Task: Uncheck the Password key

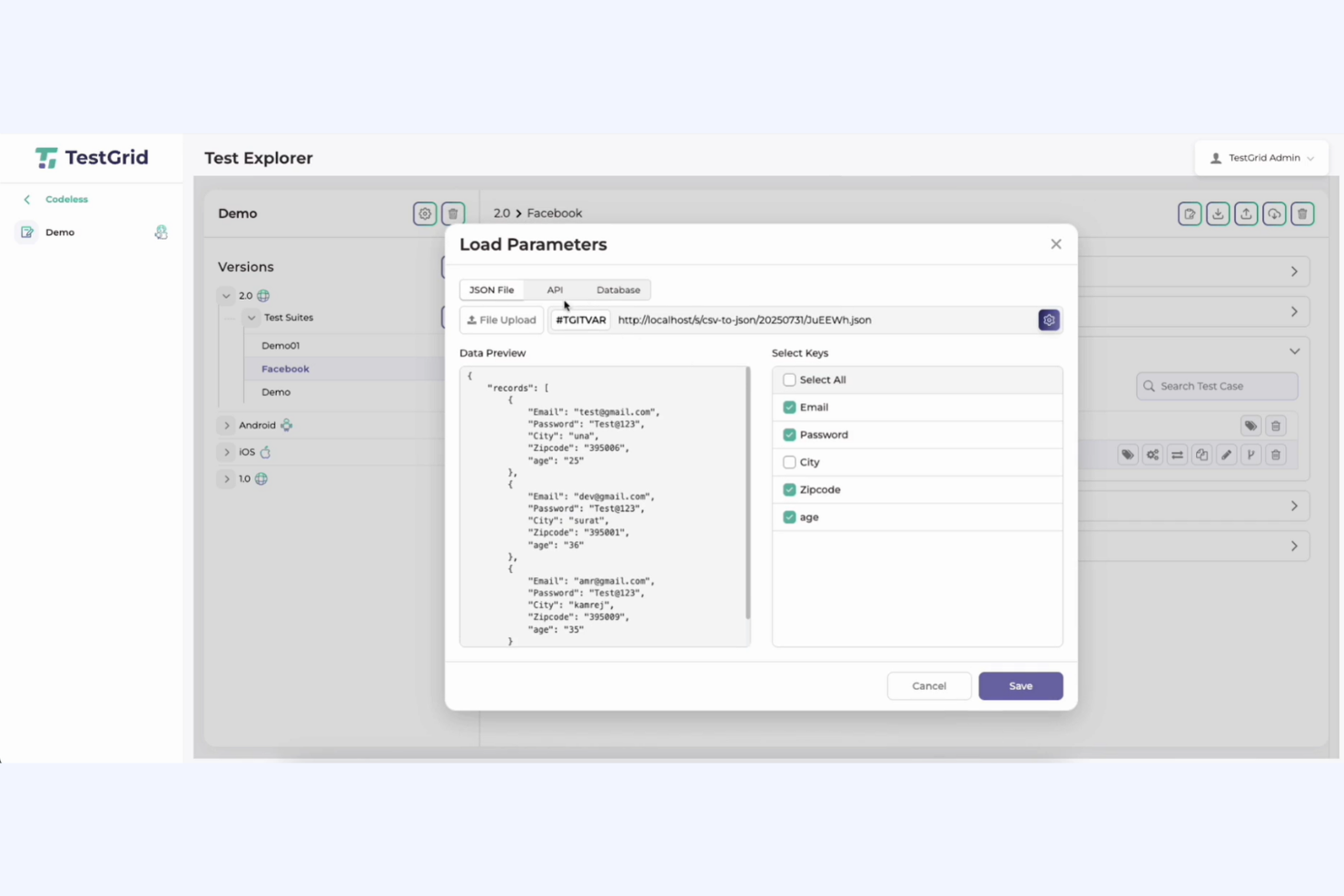Action: point(789,434)
